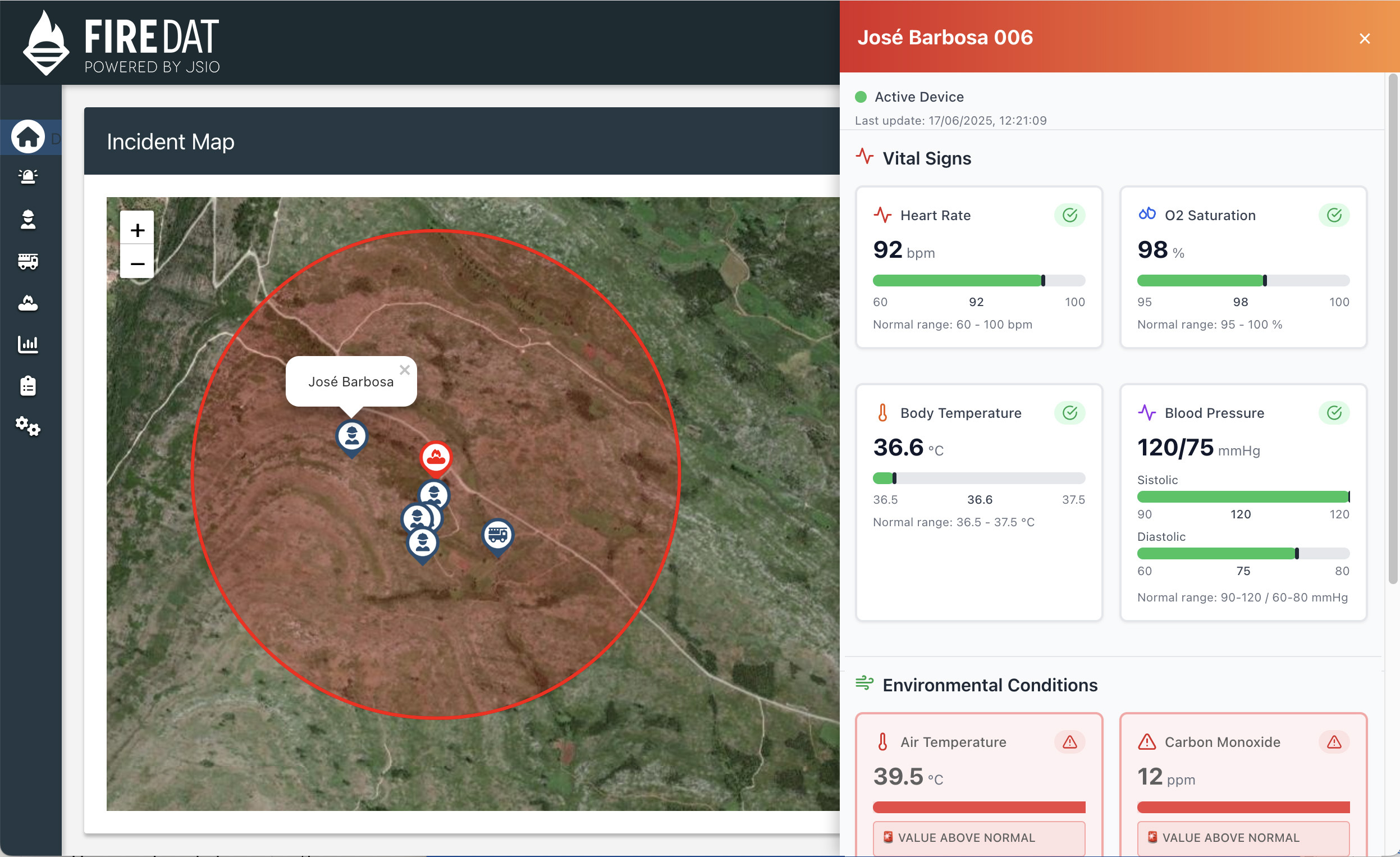The image size is (1400, 857).
Task: Open the firefighters sidebar icon
Action: (x=28, y=220)
